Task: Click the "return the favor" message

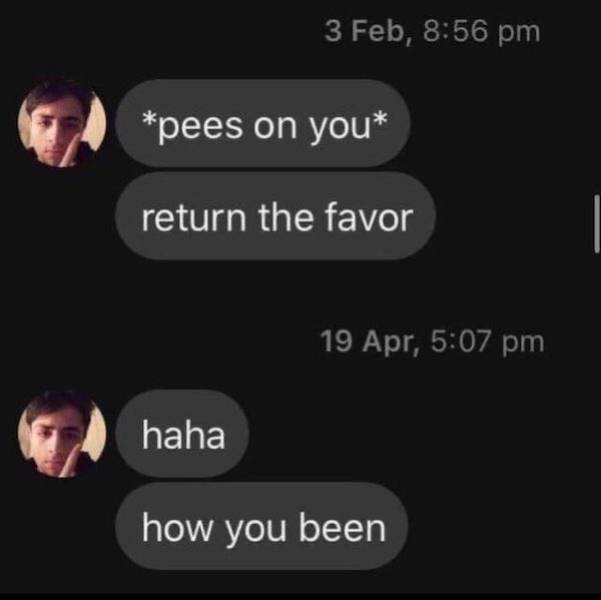Action: coord(276,217)
